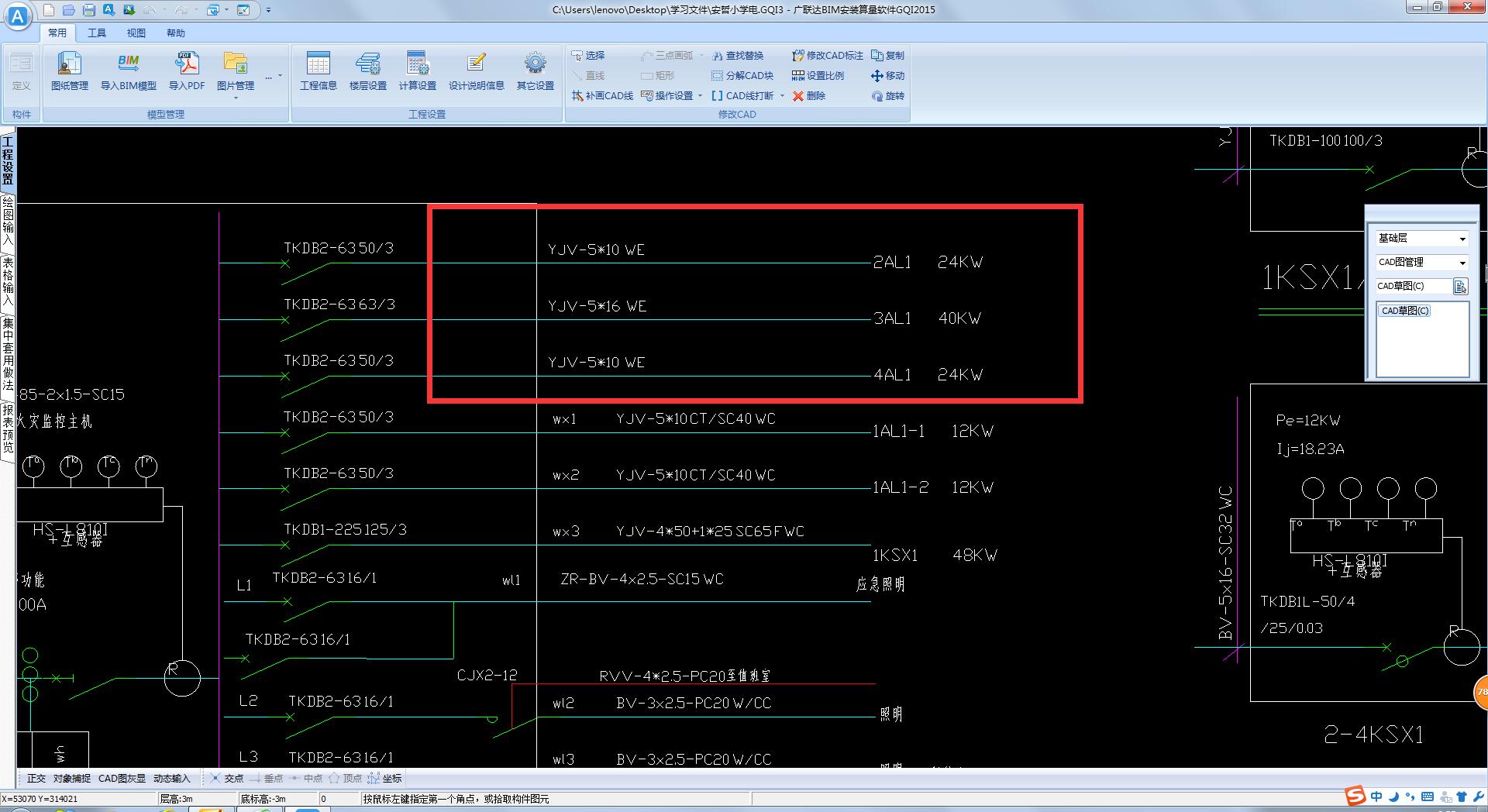Viewport: 1488px width, 812px height.
Task: Click 导入PDF import PDF
Action: pyautogui.click(x=187, y=71)
